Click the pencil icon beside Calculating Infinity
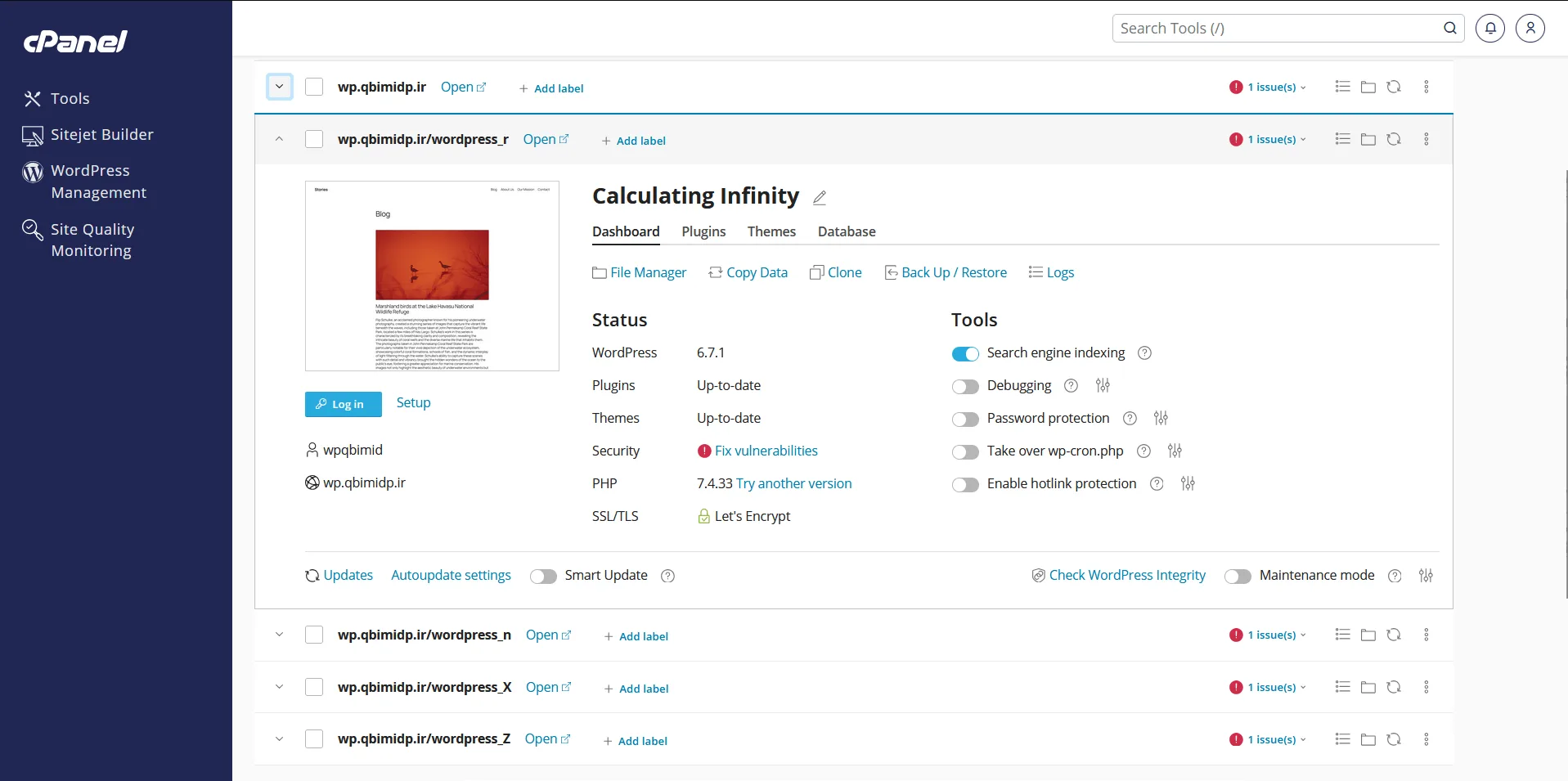Image resolution: width=1568 pixels, height=781 pixels. pyautogui.click(x=820, y=198)
